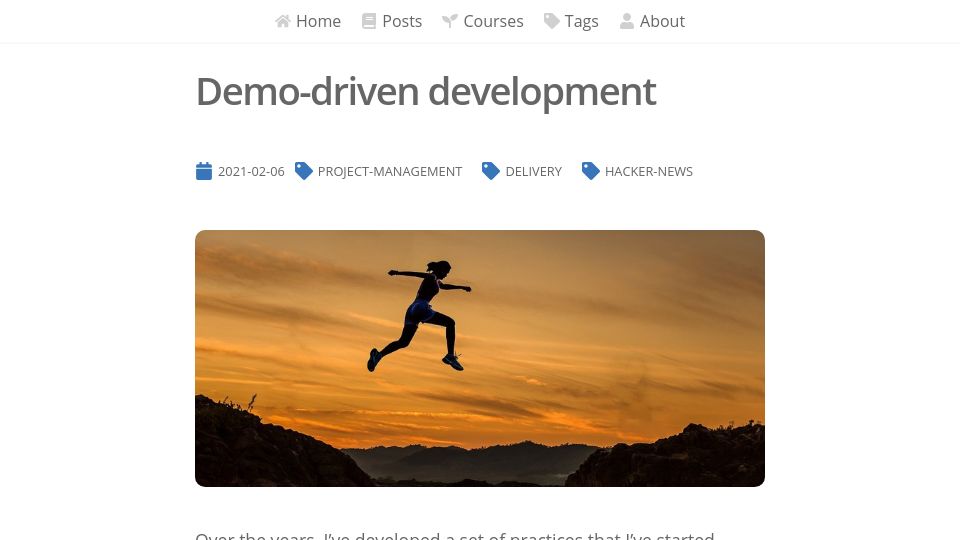The image size is (960, 540).
Task: Click the tag icon before DELIVERY
Action: tap(491, 171)
